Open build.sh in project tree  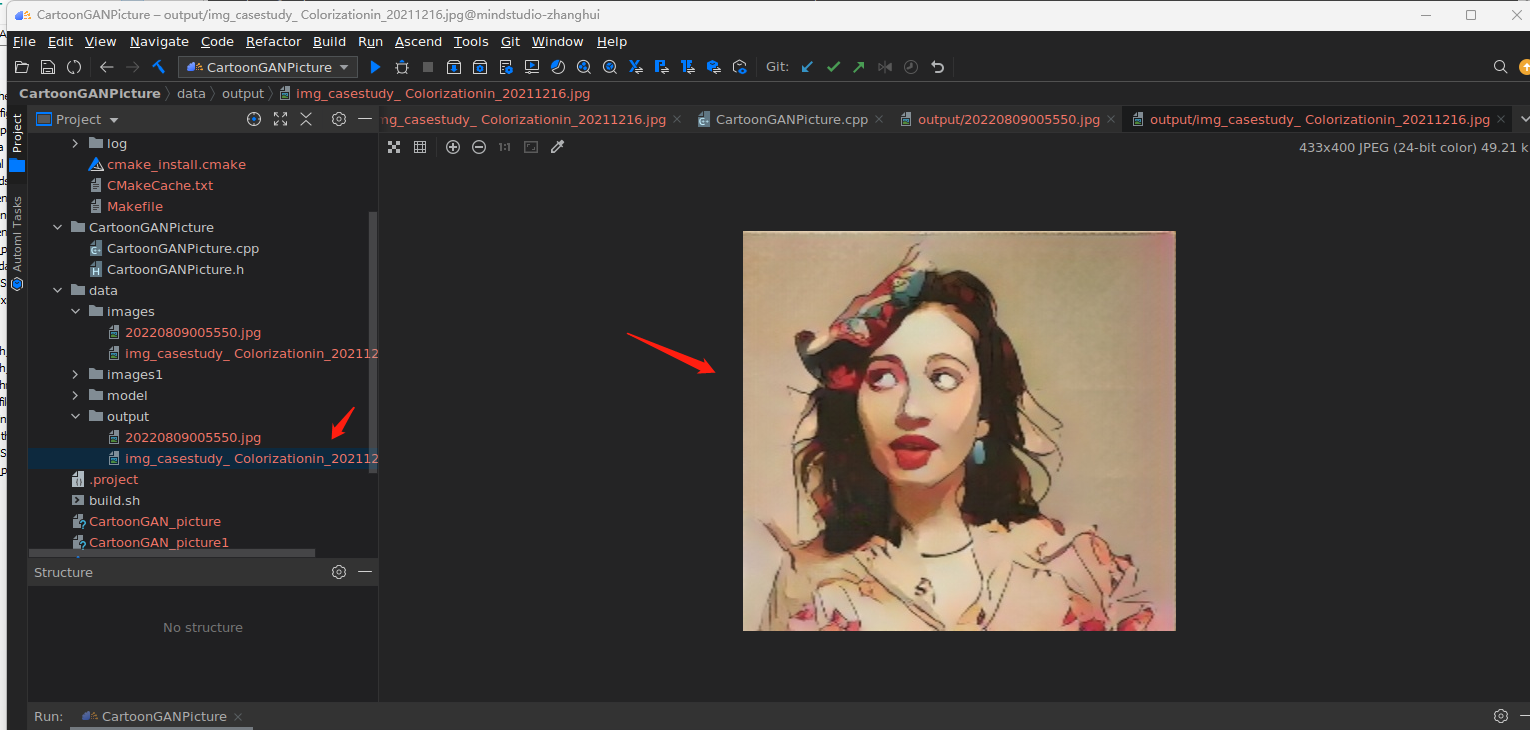point(114,500)
